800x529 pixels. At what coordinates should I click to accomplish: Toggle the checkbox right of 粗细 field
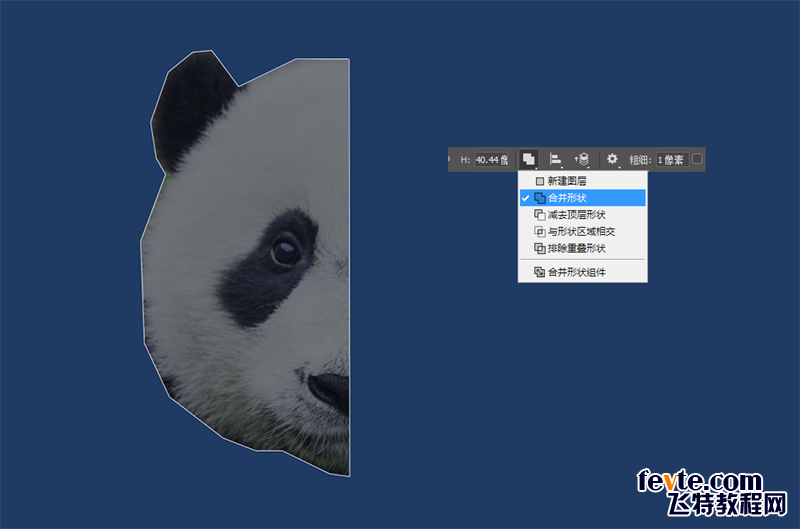[x=697, y=159]
